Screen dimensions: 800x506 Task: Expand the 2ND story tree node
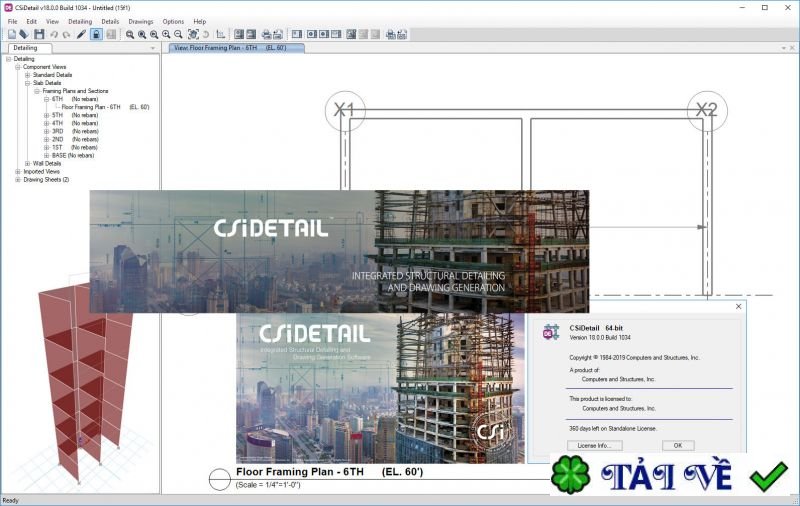coord(46,139)
